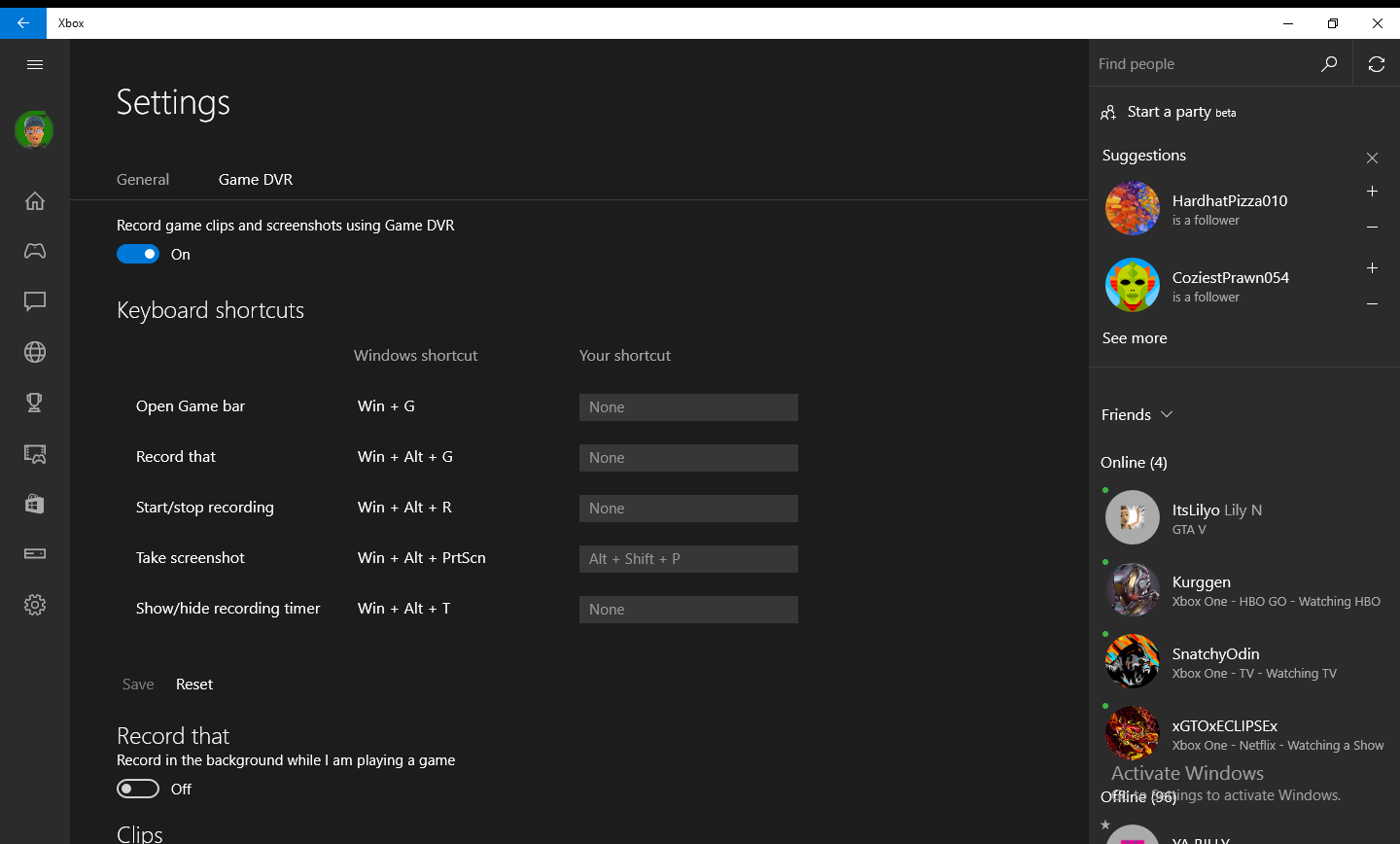Open Messages chat bubble icon

coord(35,301)
